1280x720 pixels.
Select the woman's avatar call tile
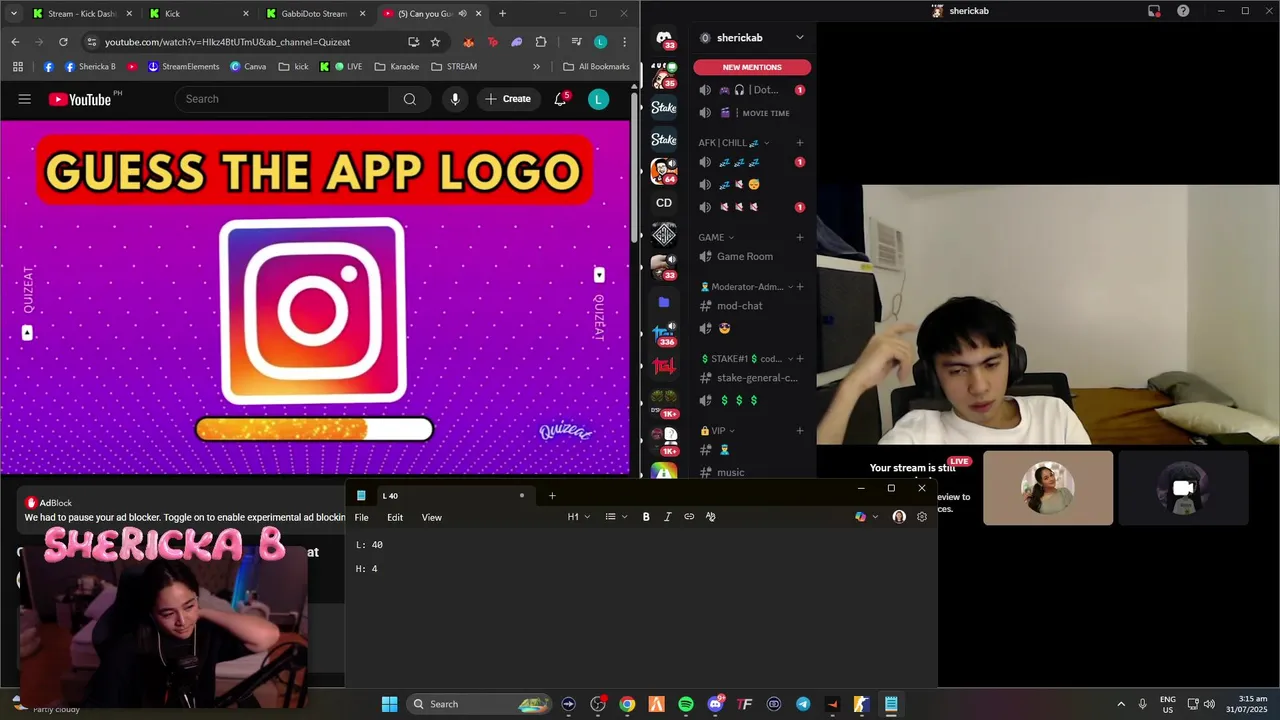1048,488
